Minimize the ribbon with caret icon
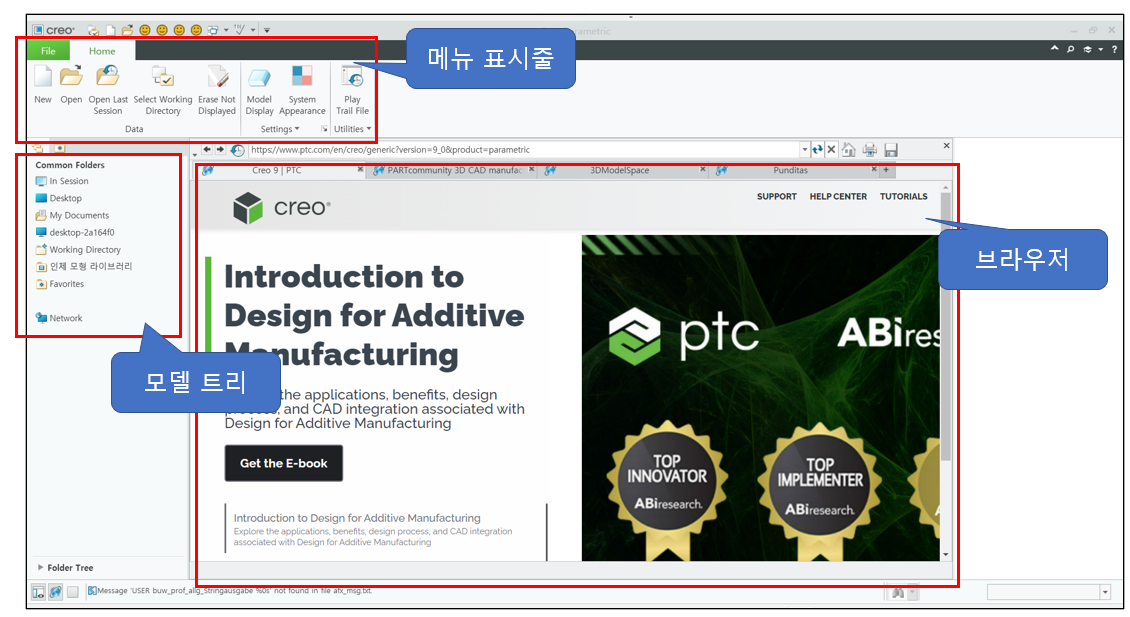The height and width of the screenshot is (617, 1130). pyautogui.click(x=1054, y=48)
